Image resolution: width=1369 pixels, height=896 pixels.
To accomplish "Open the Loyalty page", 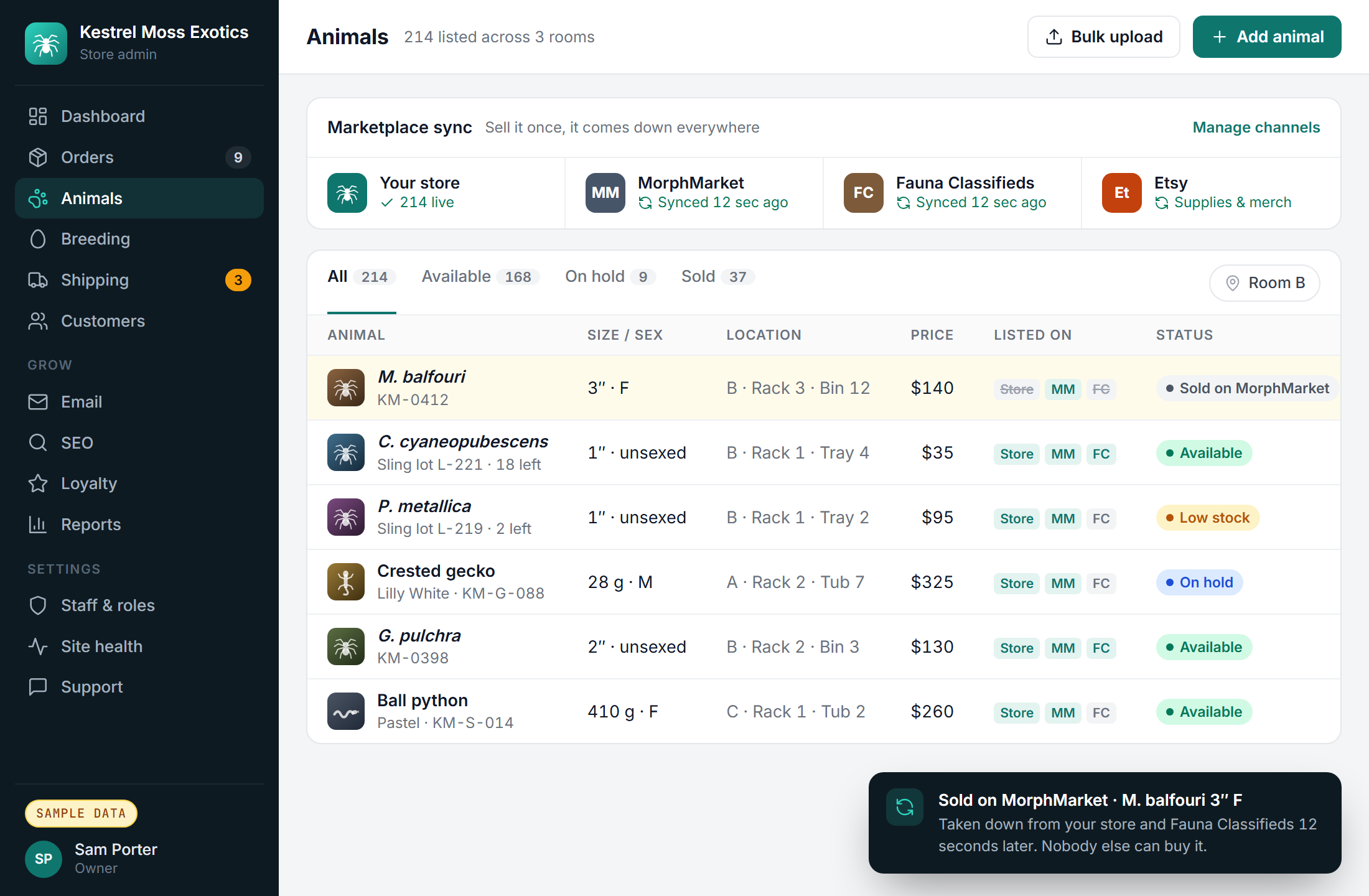I will point(139,483).
